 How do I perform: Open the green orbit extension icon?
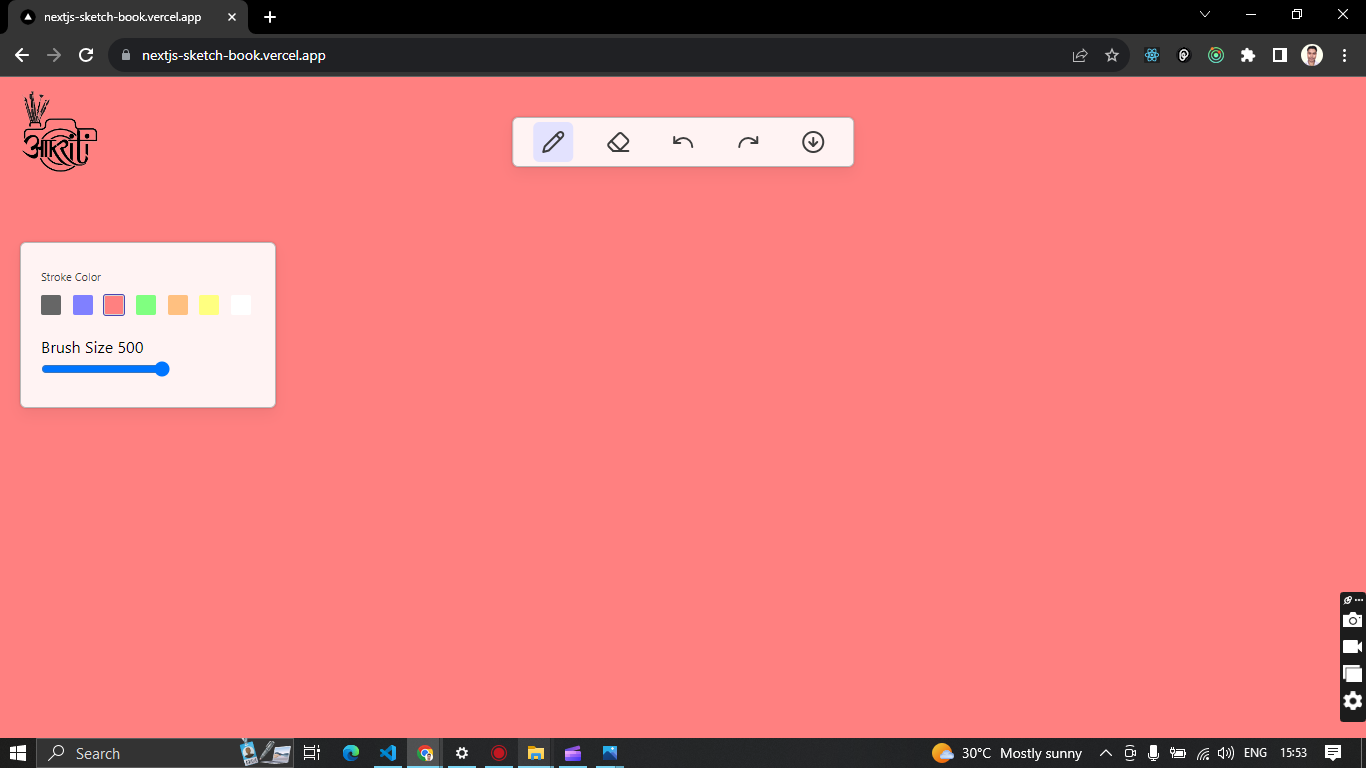click(1216, 55)
